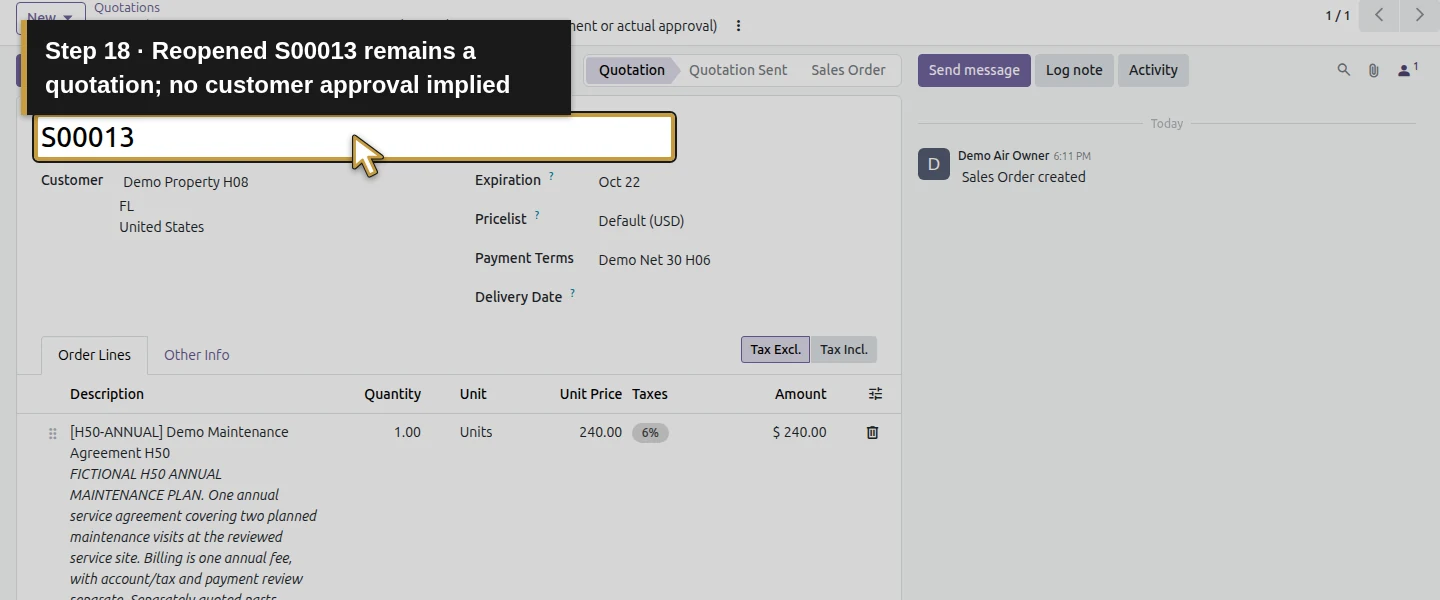Click the Demo Air Owner author name
The width and height of the screenshot is (1440, 600).
click(x=1003, y=156)
